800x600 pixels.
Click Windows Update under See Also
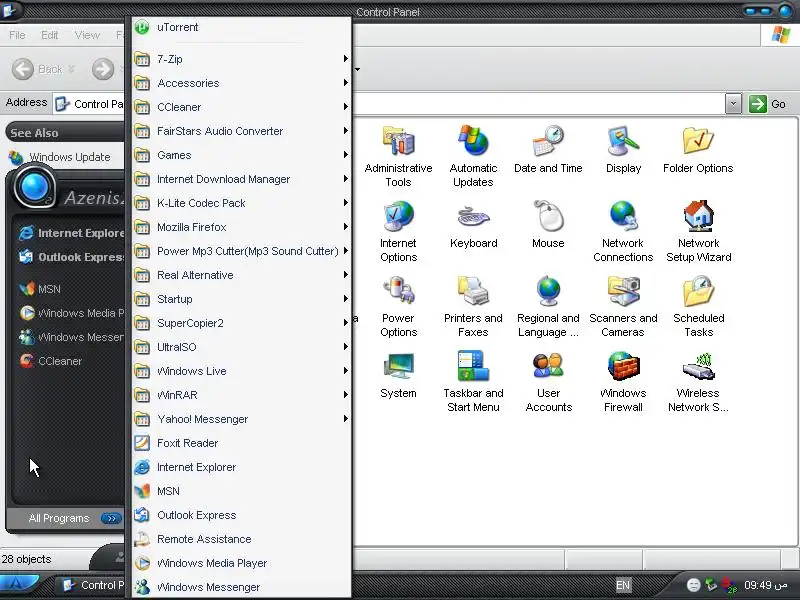coord(60,157)
